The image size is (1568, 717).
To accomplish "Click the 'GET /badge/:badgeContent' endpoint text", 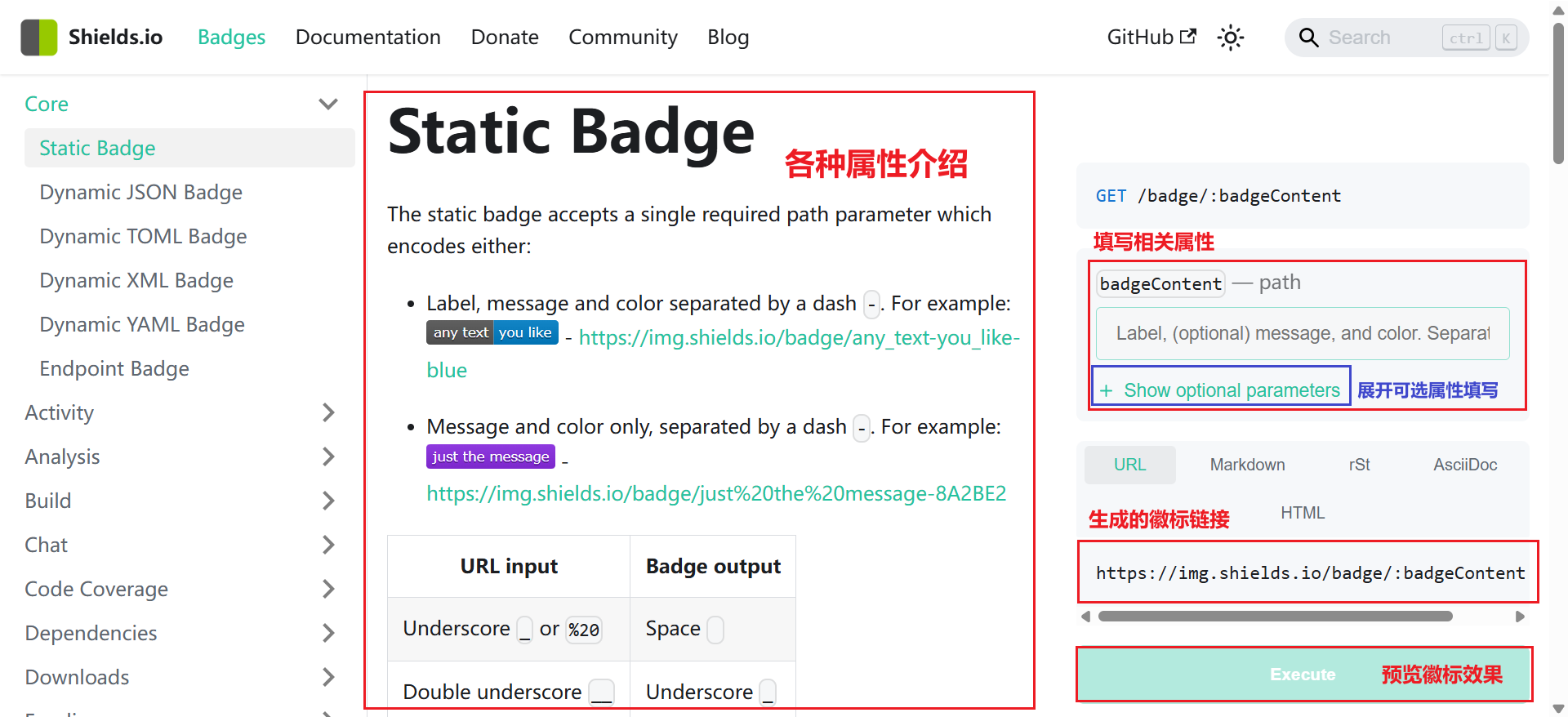I will click(x=1218, y=196).
